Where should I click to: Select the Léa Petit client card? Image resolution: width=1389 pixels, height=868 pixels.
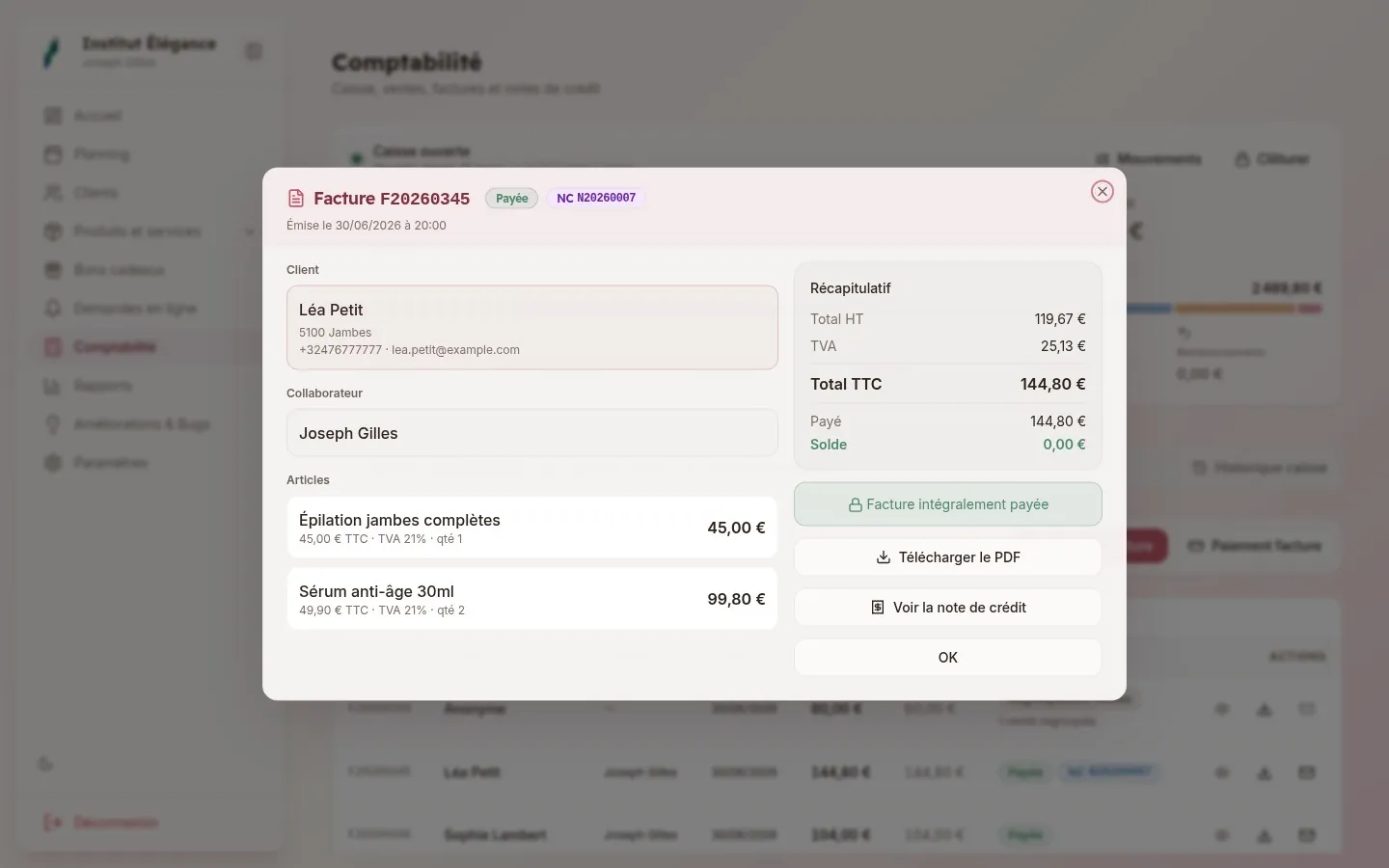point(532,327)
